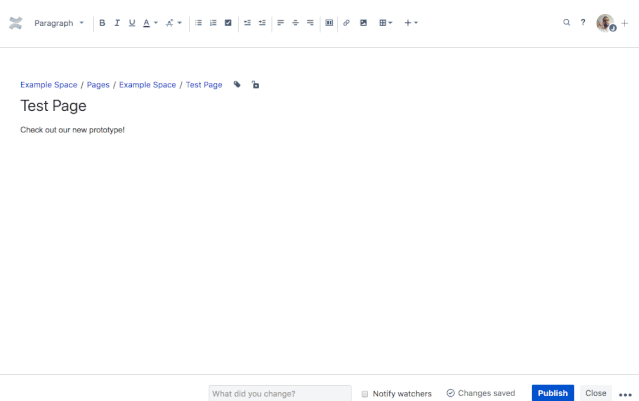Close the editor with Close button

point(596,393)
